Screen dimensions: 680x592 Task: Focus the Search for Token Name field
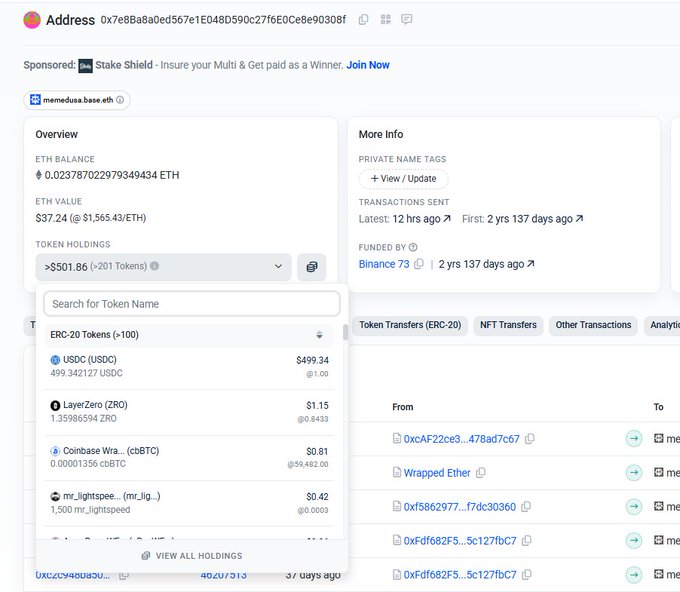pyautogui.click(x=192, y=304)
